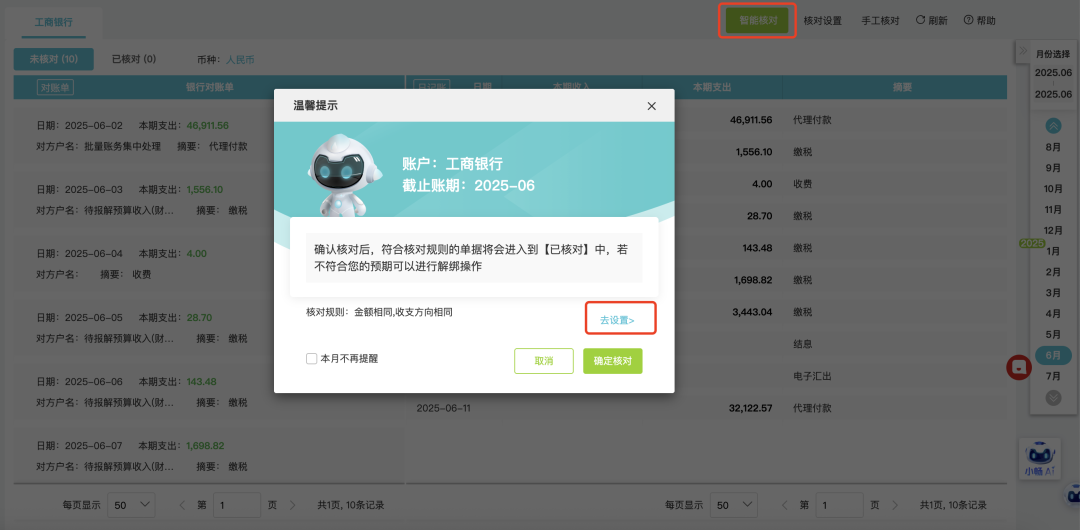Go to next page in left pager
The image size is (1080, 530).
(292, 505)
